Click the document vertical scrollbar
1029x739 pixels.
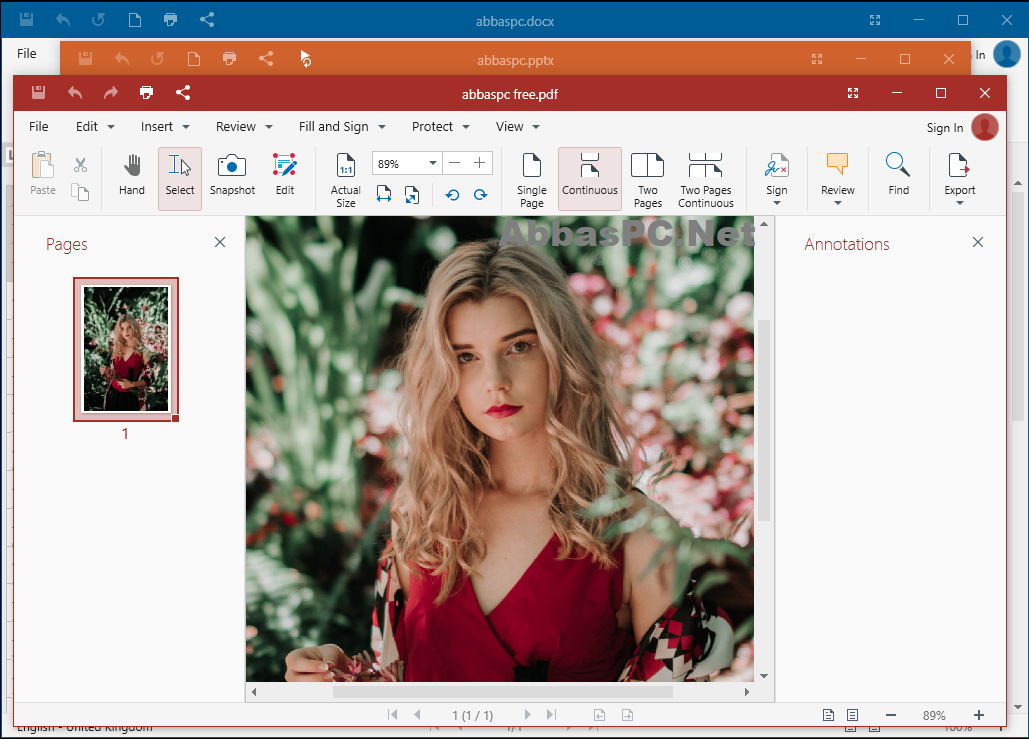pyautogui.click(x=764, y=420)
